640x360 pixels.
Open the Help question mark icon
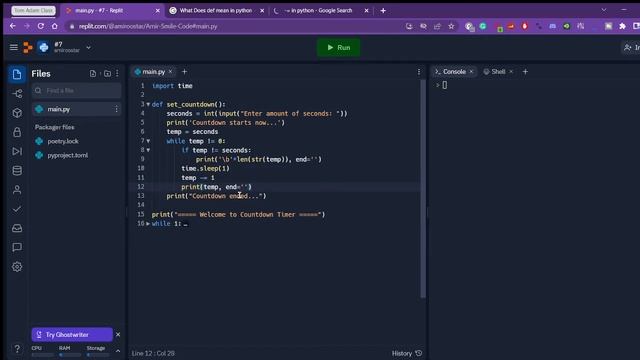(17, 349)
